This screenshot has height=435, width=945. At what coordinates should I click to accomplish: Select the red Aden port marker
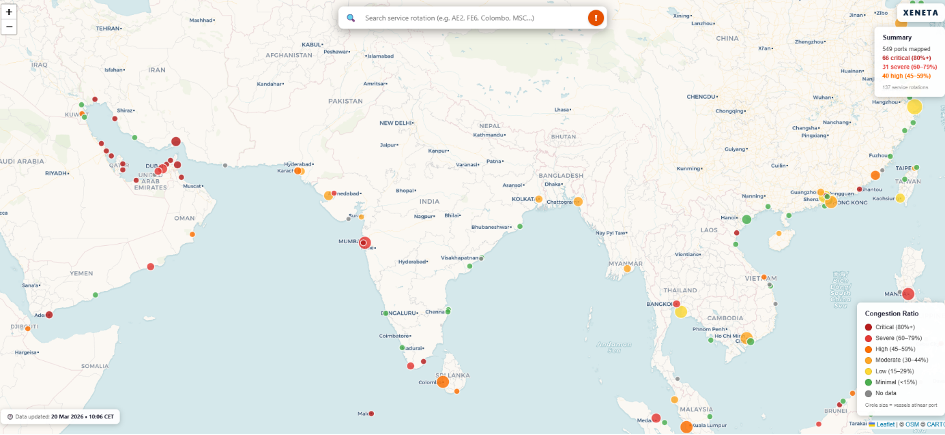point(49,315)
